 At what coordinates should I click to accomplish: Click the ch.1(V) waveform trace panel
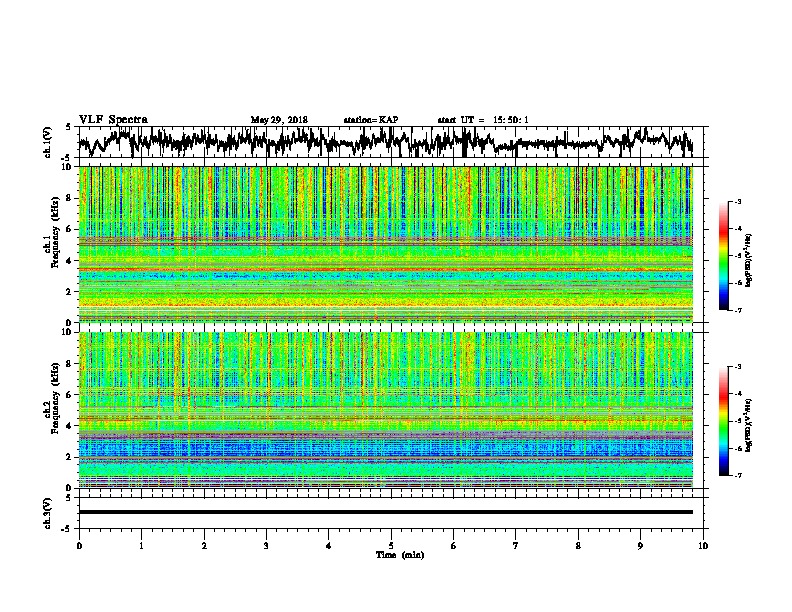click(391, 142)
